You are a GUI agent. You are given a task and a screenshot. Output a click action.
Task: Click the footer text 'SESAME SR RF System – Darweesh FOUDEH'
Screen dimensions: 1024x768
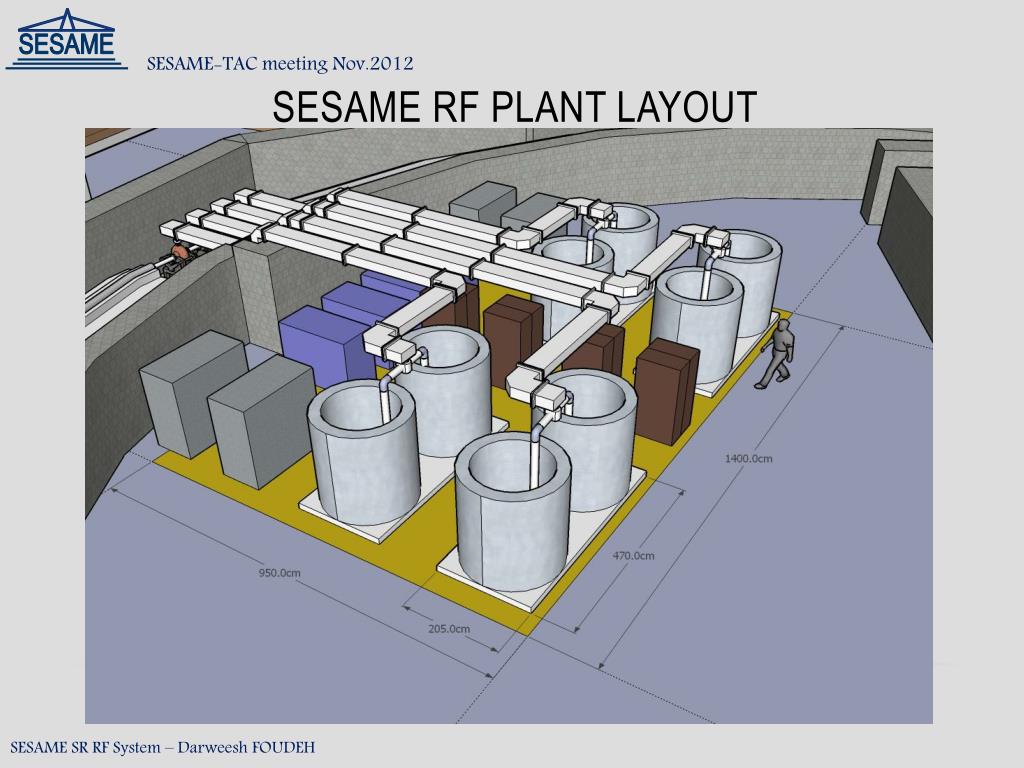(163, 747)
